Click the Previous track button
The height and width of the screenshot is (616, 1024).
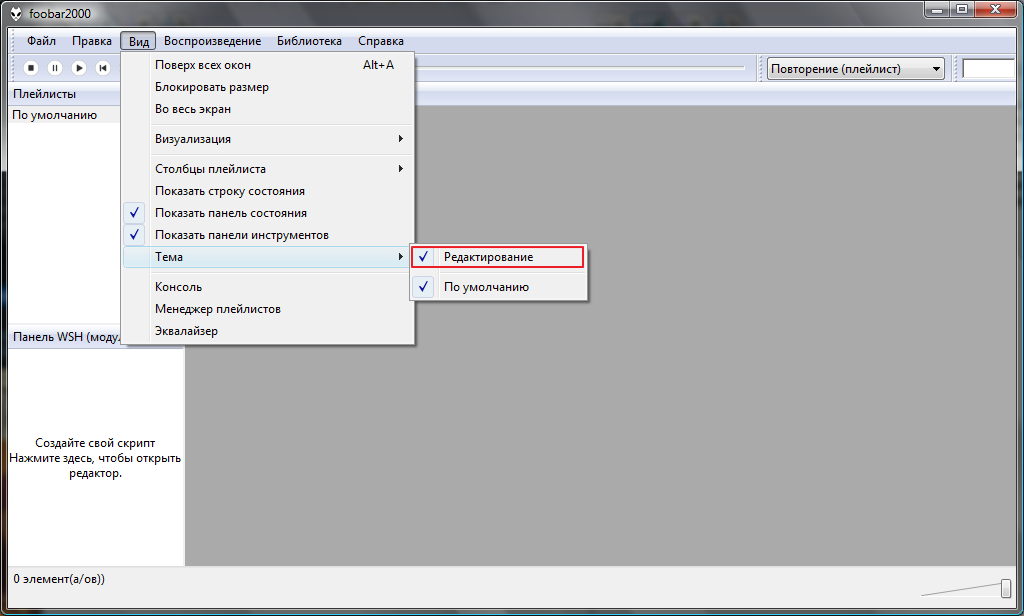coord(103,68)
